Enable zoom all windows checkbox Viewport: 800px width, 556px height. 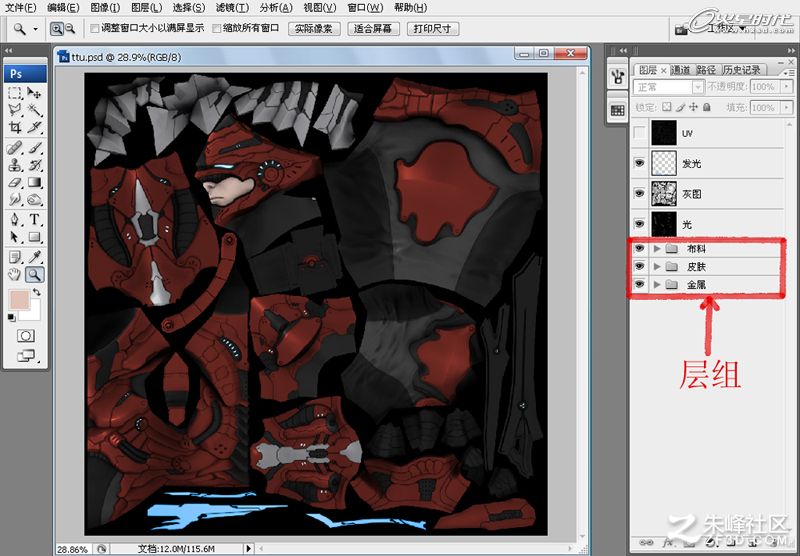tap(216, 29)
